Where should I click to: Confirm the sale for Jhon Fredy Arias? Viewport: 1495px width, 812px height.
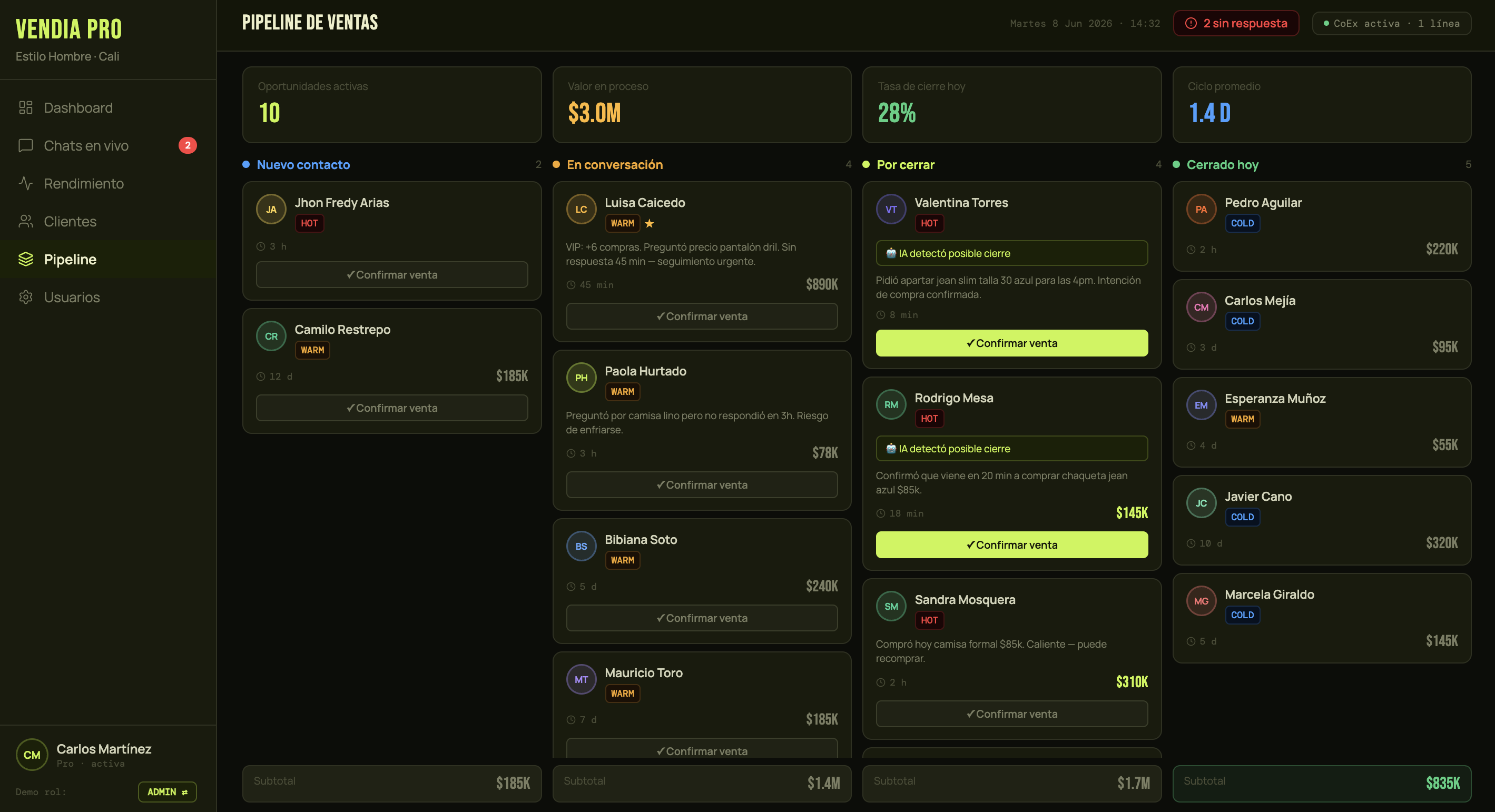click(x=392, y=275)
